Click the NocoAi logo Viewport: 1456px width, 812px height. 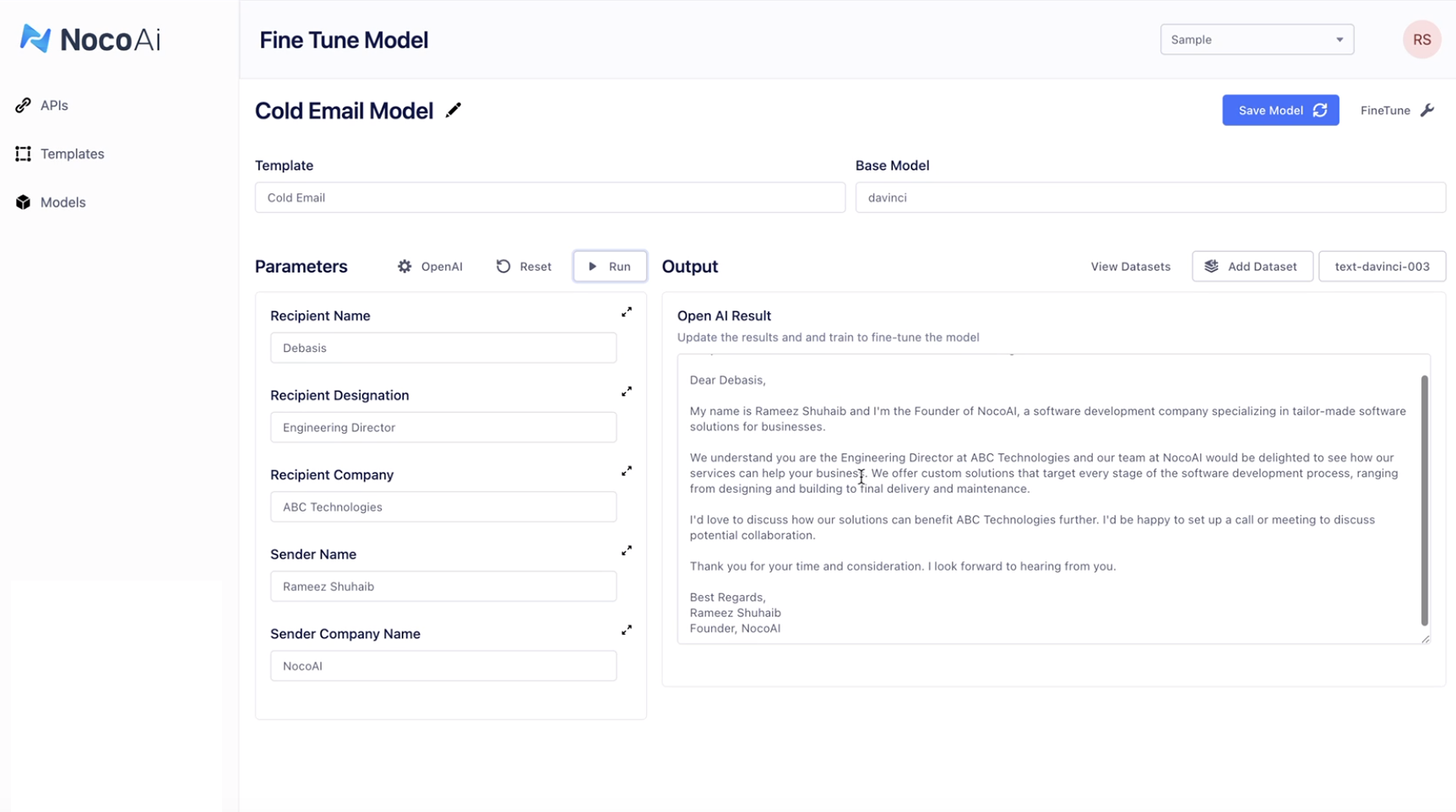coord(90,39)
